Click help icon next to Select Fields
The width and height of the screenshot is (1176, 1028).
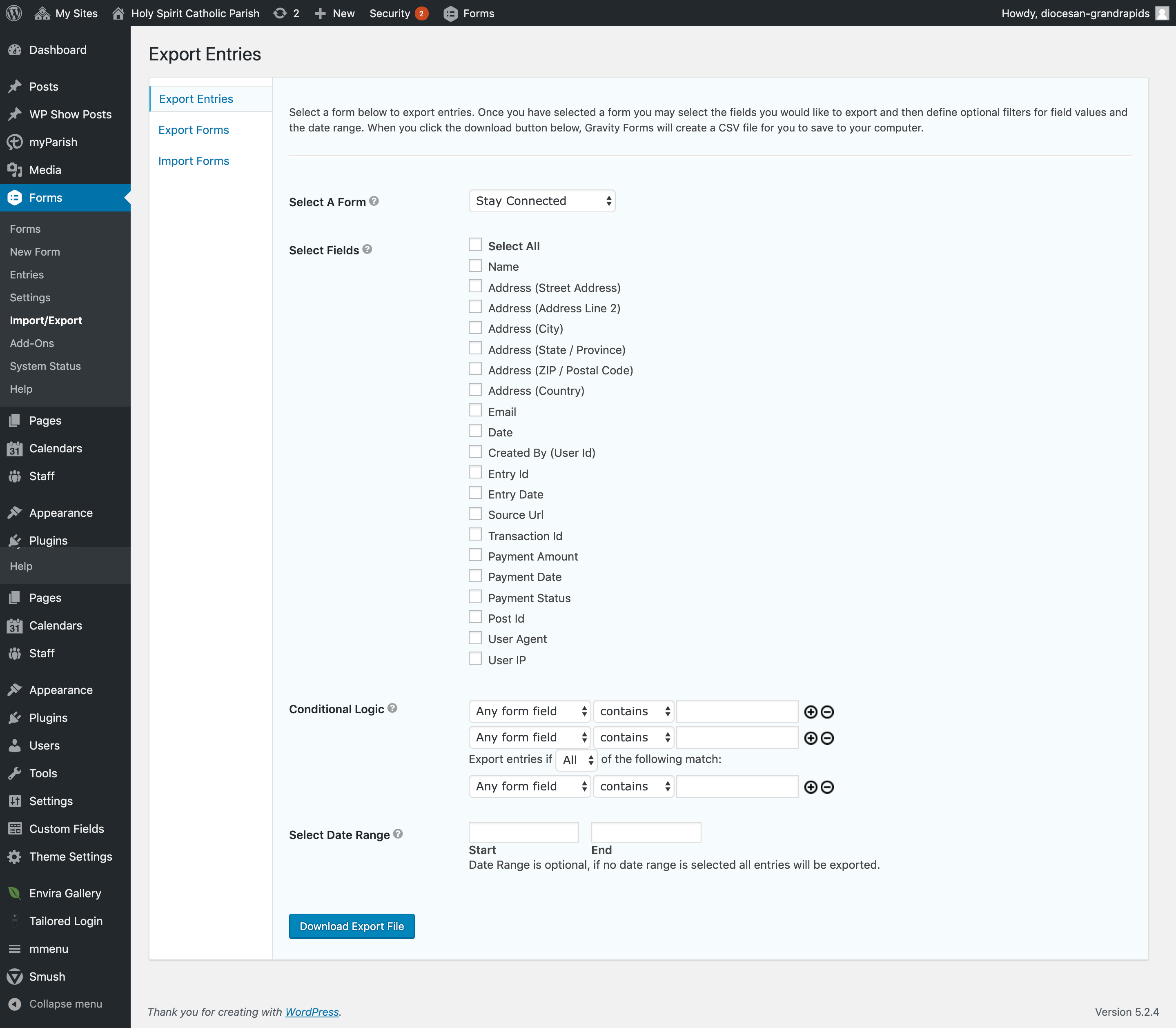pos(367,249)
